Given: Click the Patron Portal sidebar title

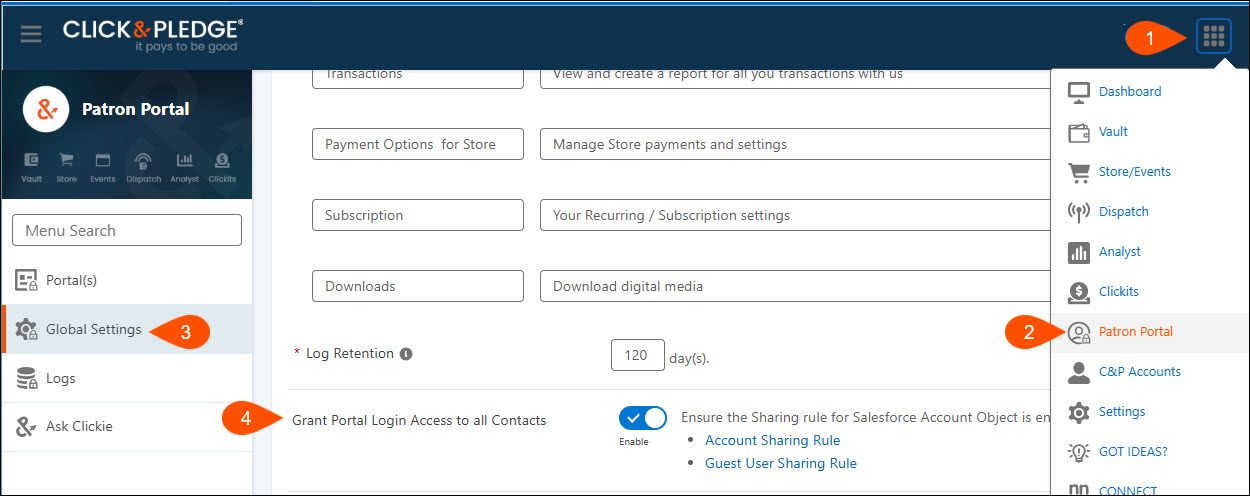Looking at the screenshot, I should coord(135,109).
